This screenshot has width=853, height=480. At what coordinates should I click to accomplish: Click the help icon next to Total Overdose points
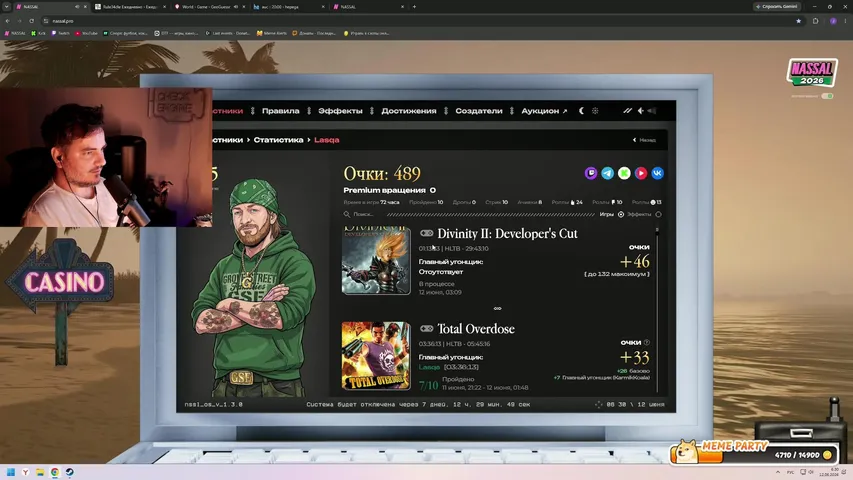647,342
